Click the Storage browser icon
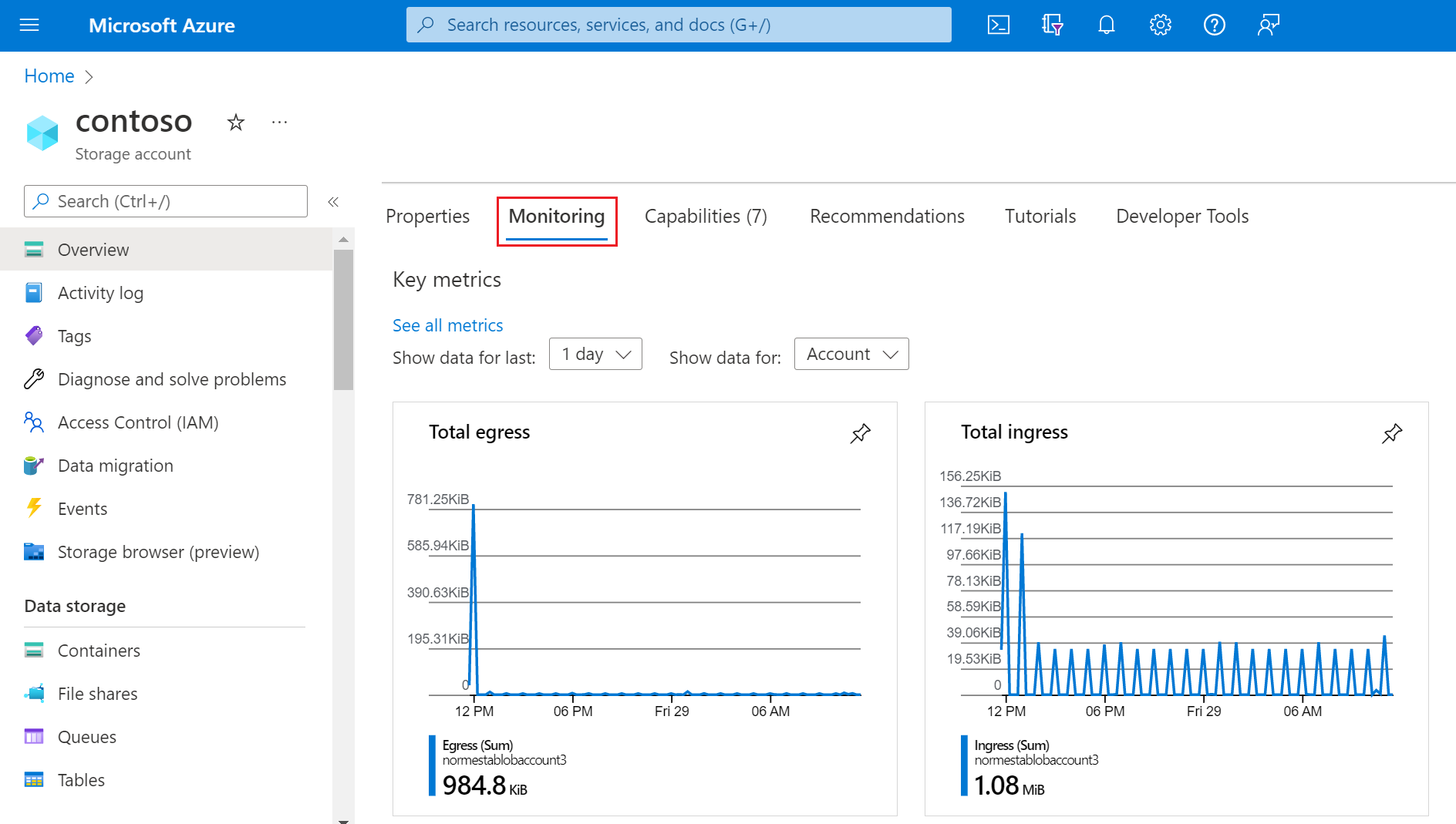Viewport: 1456px width, 824px height. point(34,551)
